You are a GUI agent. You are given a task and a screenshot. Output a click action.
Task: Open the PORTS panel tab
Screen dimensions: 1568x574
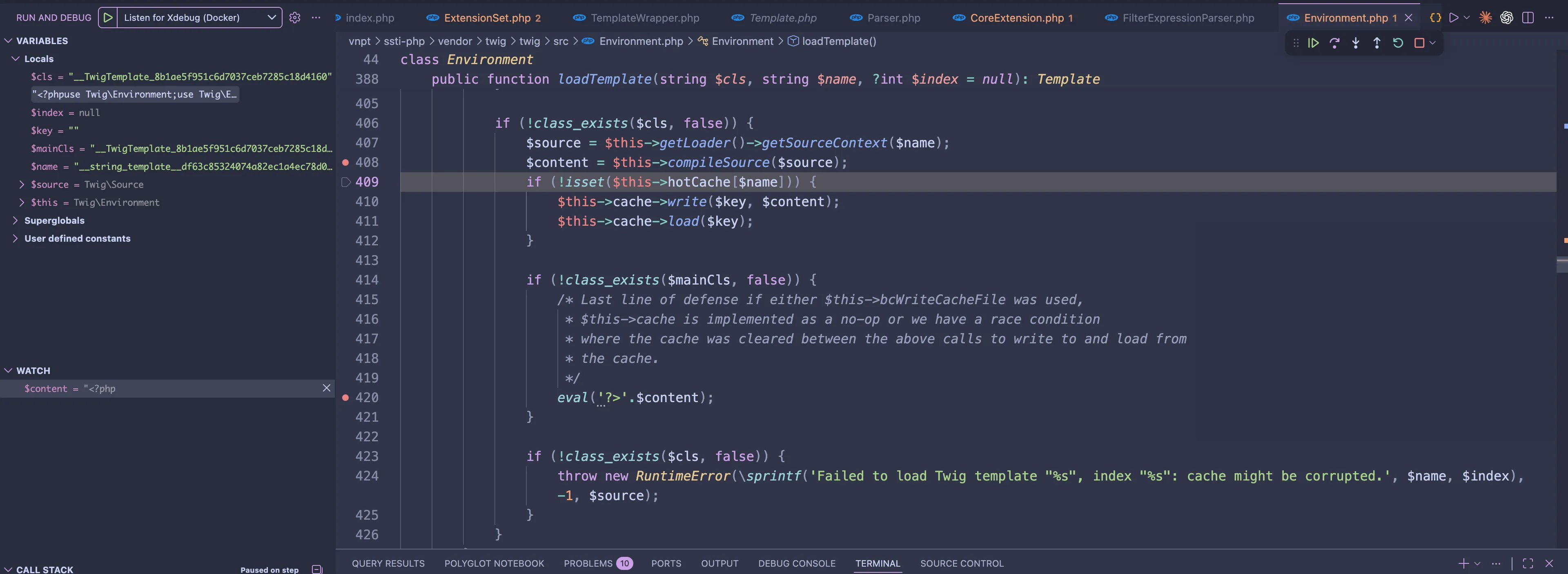point(666,564)
